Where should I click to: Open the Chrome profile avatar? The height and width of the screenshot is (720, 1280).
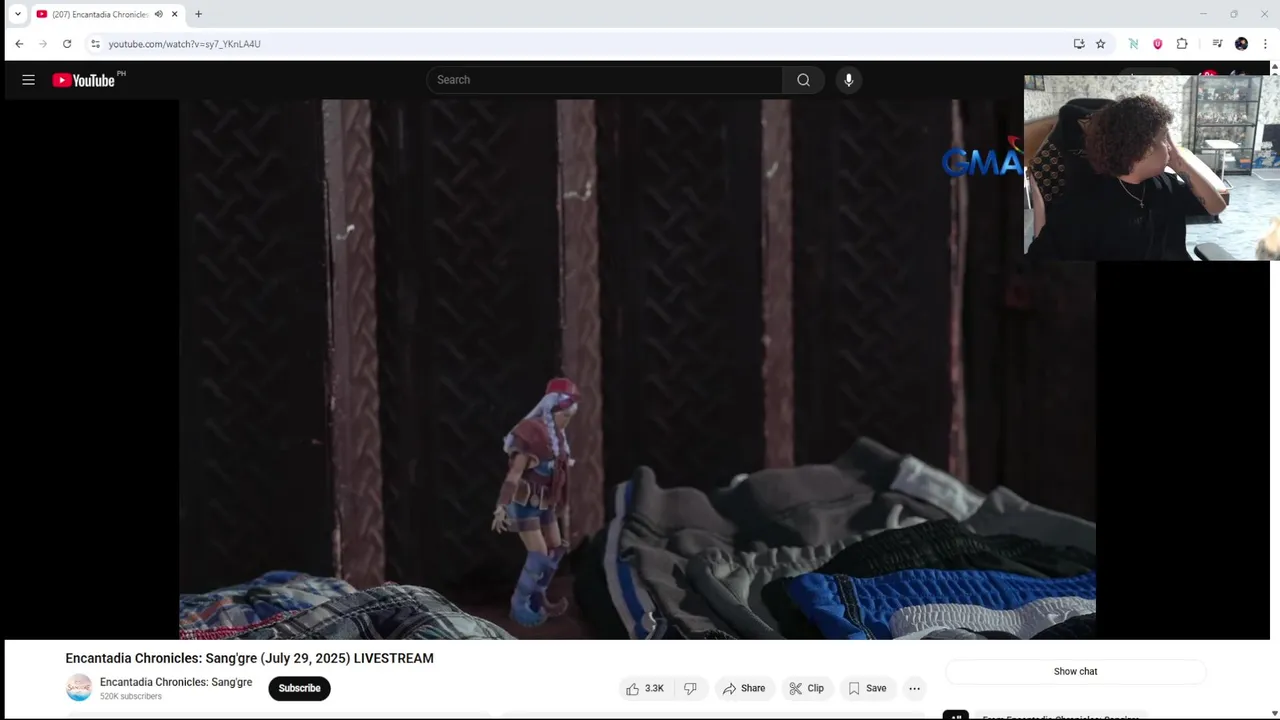point(1241,44)
